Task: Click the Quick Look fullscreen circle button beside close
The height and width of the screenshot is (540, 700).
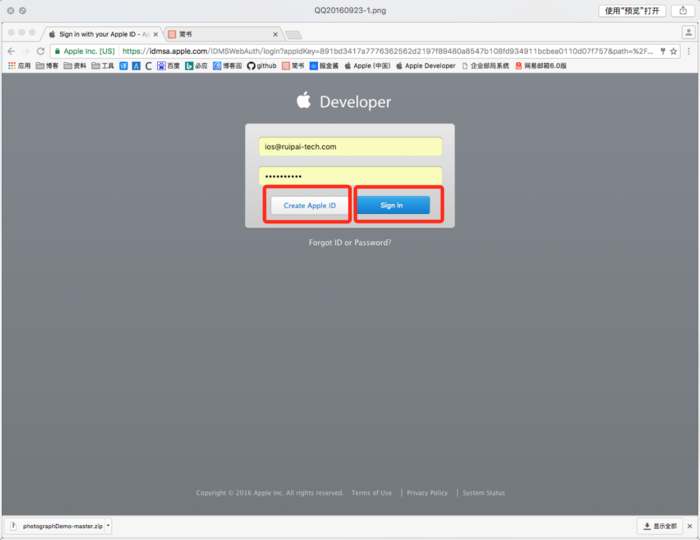Action: (22, 10)
